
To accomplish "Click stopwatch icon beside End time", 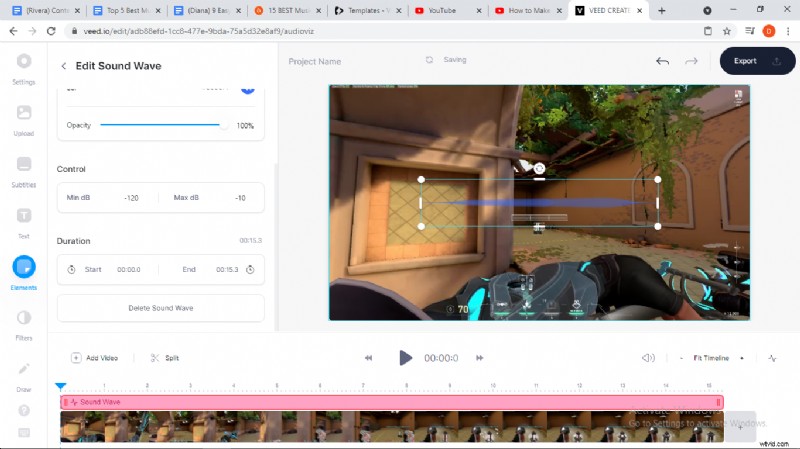I will 250,269.
